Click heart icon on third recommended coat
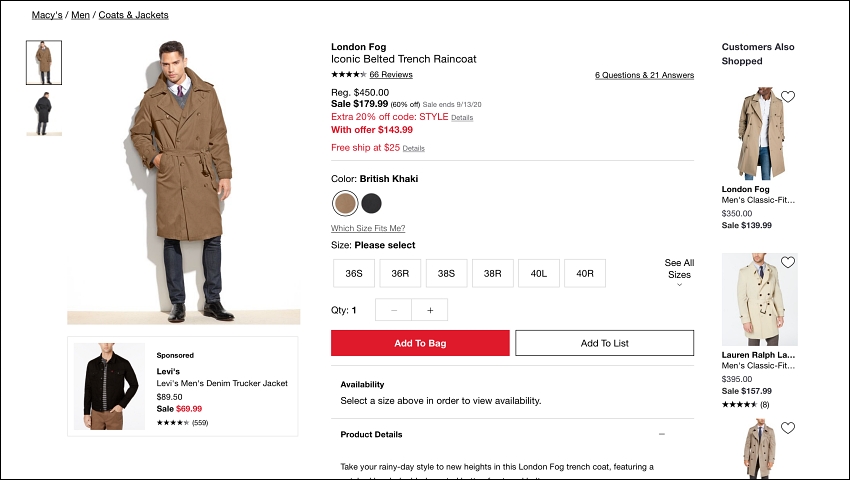Screen dimensions: 850x480 (788, 428)
